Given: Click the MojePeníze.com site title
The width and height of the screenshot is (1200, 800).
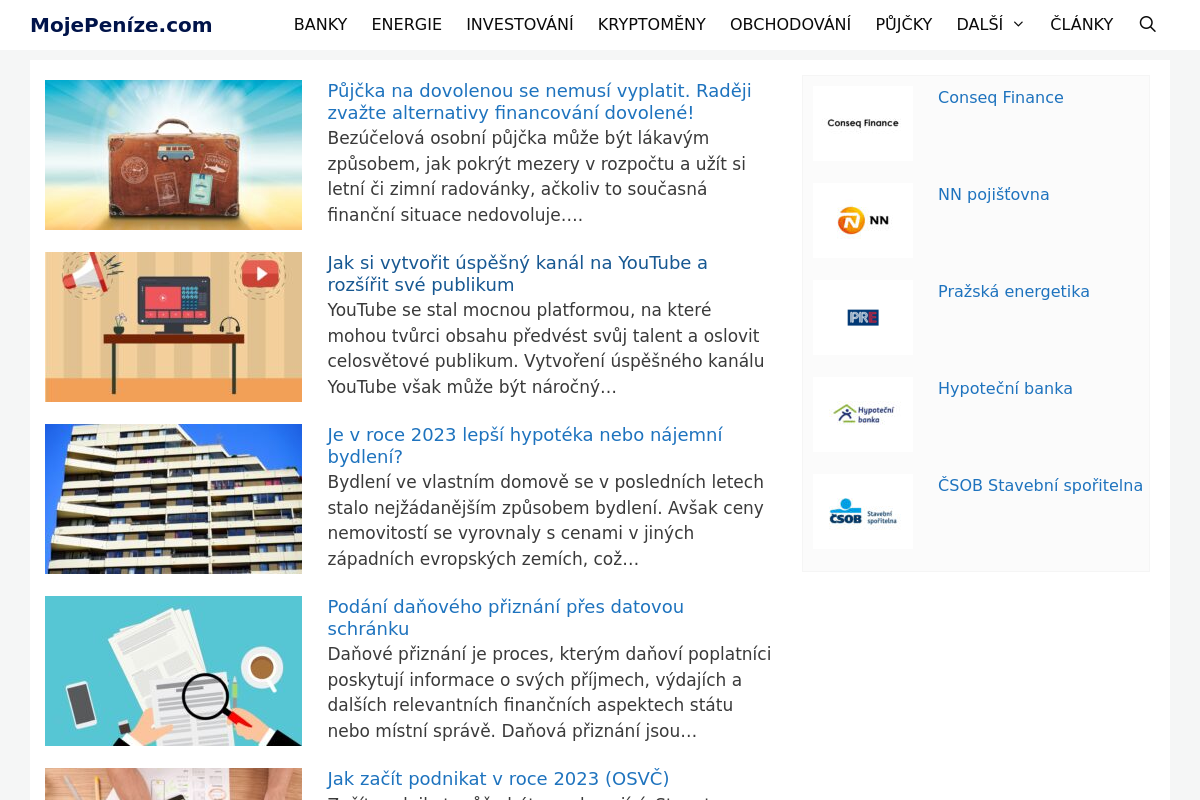Looking at the screenshot, I should click(x=121, y=25).
